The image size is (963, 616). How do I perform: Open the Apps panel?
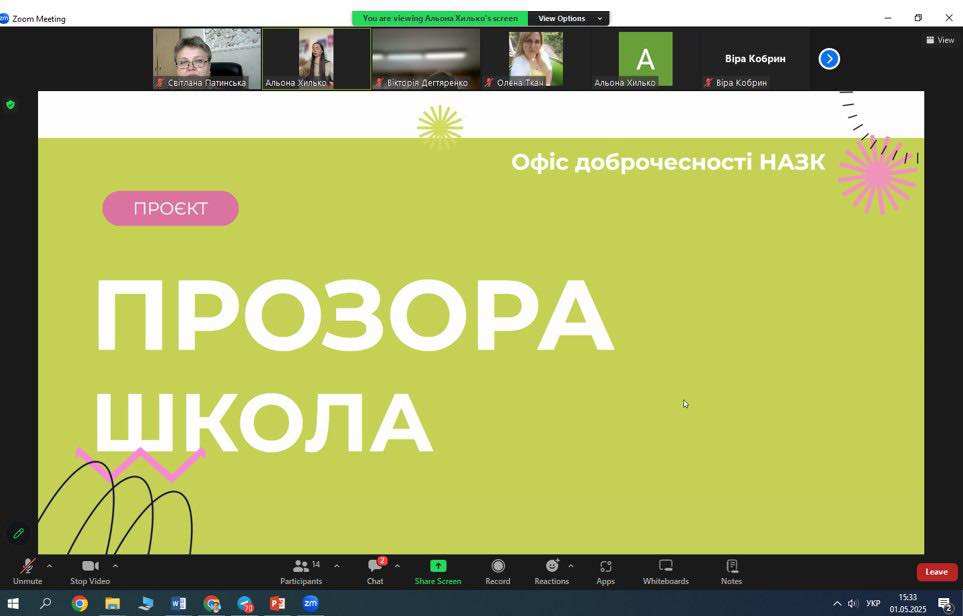click(605, 571)
